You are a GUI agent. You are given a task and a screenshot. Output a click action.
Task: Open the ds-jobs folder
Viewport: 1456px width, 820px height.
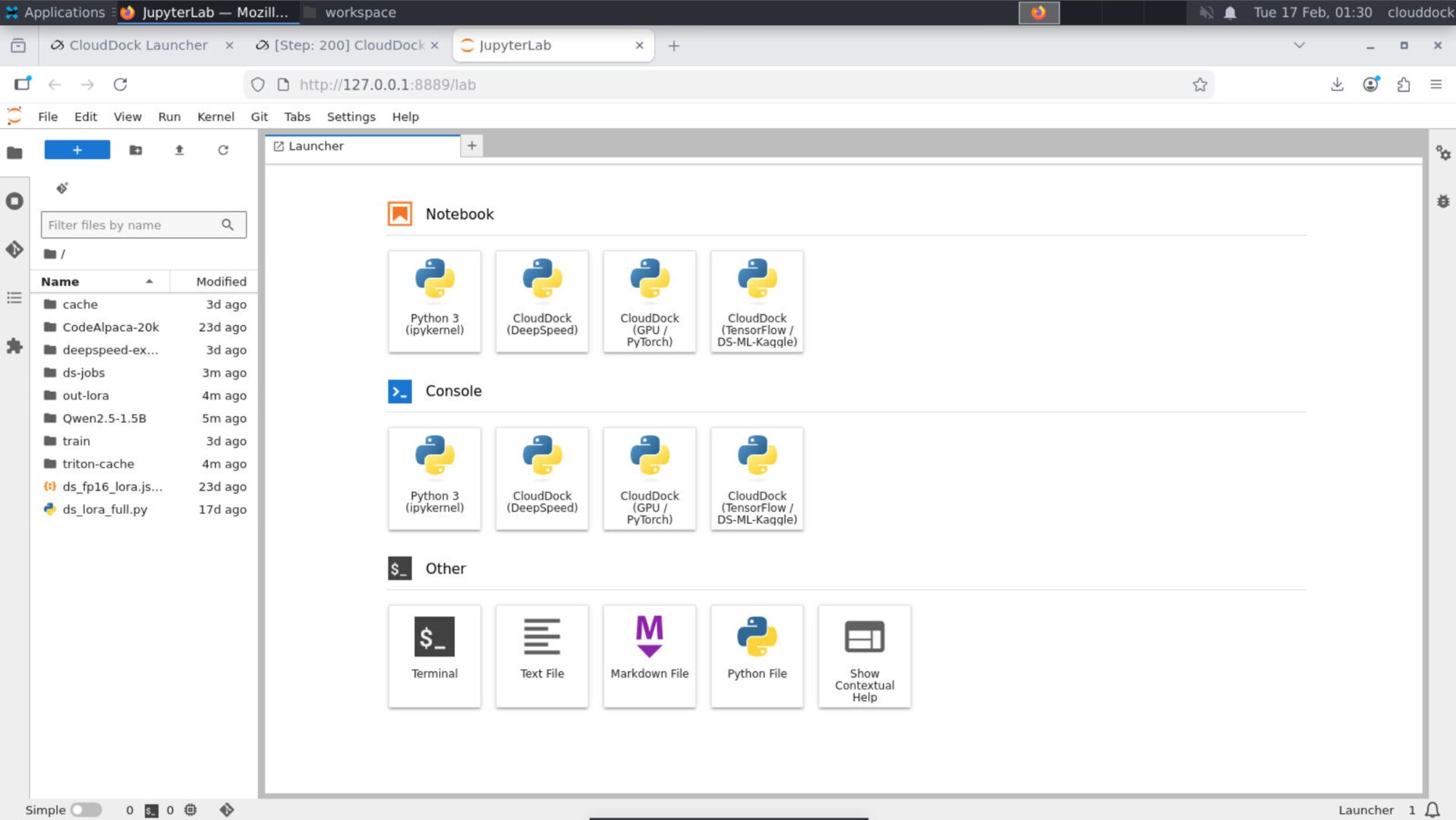(x=84, y=373)
